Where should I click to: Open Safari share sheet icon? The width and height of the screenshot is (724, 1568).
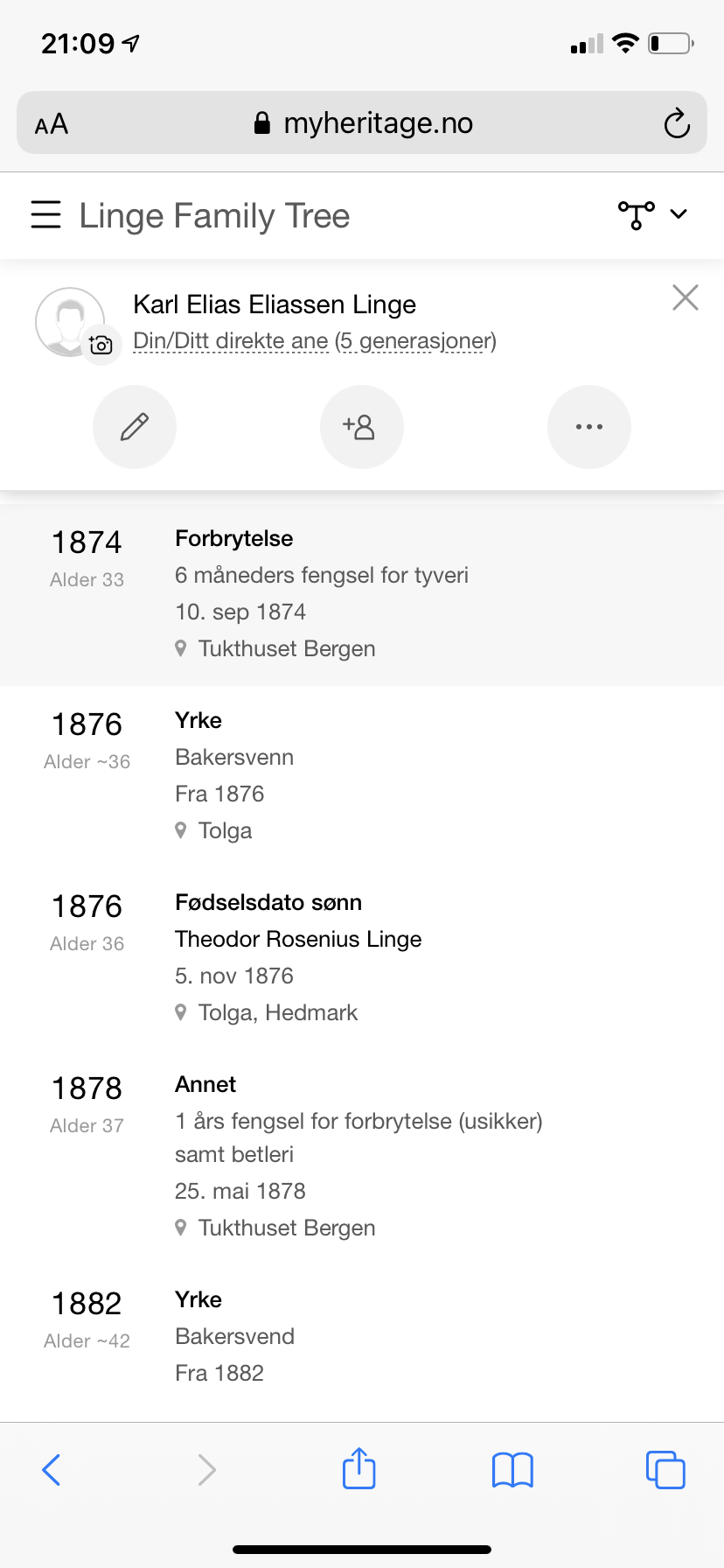coord(359,1468)
